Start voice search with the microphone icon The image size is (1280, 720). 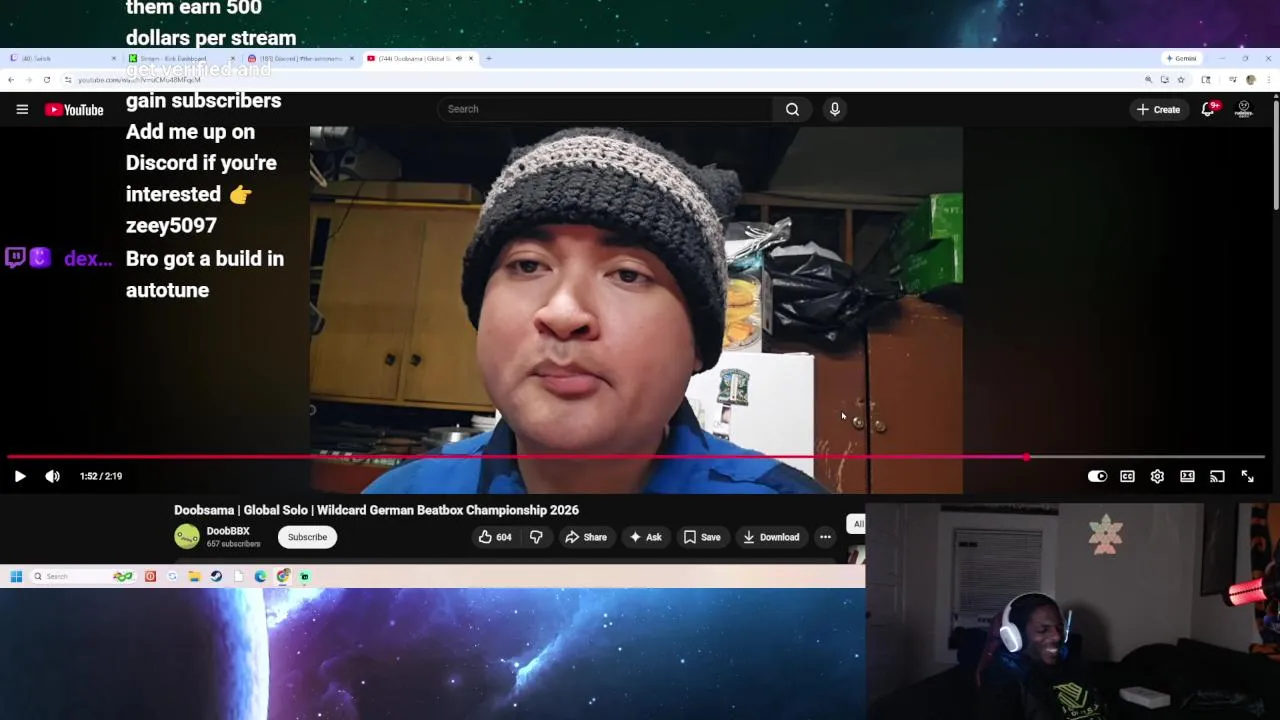pyautogui.click(x=835, y=109)
